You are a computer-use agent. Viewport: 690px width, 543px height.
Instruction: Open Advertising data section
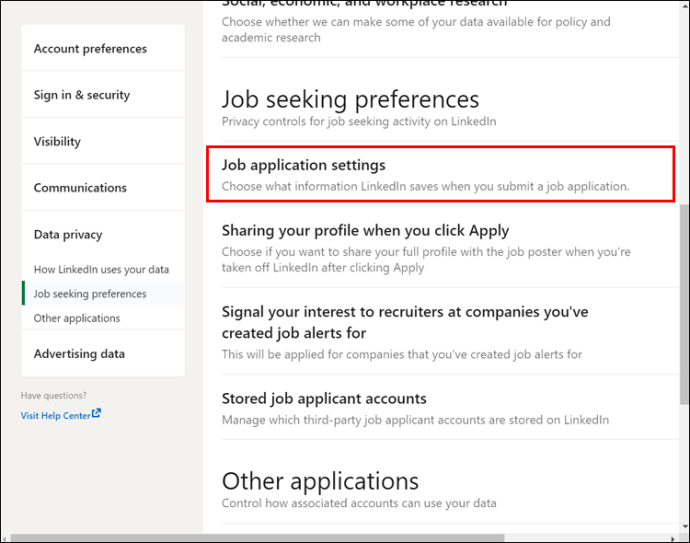(x=79, y=354)
